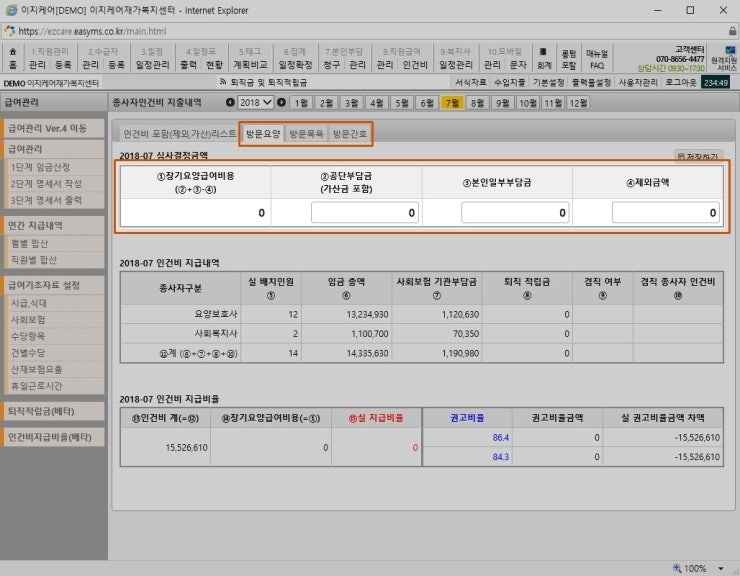The width and height of the screenshot is (740, 576).
Task: Open 기본설정 menu
Action: coord(548,82)
